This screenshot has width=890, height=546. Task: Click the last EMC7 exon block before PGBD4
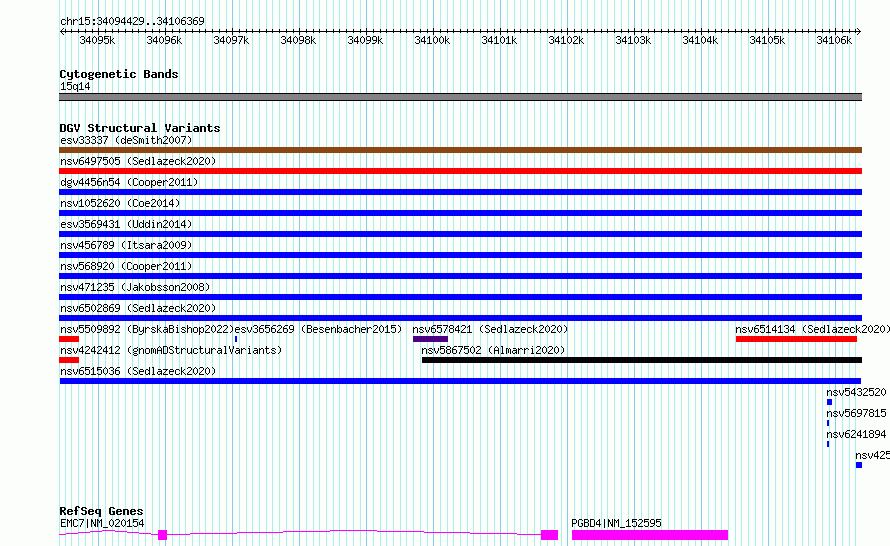(x=549, y=535)
